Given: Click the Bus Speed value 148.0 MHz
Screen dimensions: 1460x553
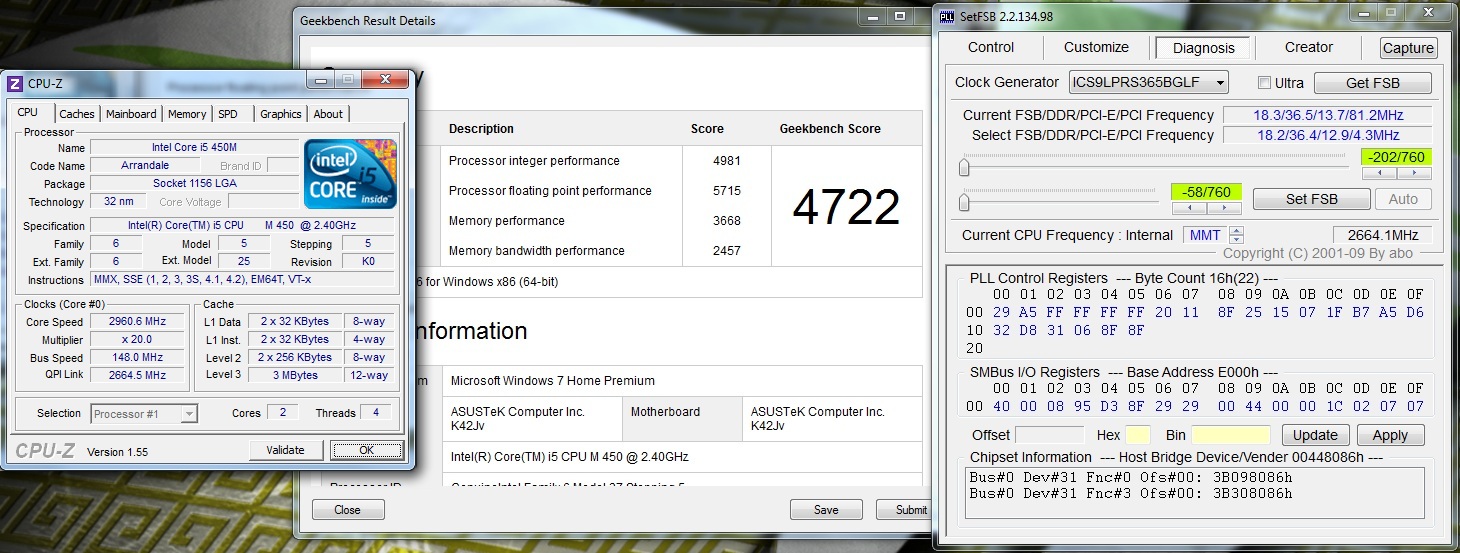Looking at the screenshot, I should click(x=138, y=358).
